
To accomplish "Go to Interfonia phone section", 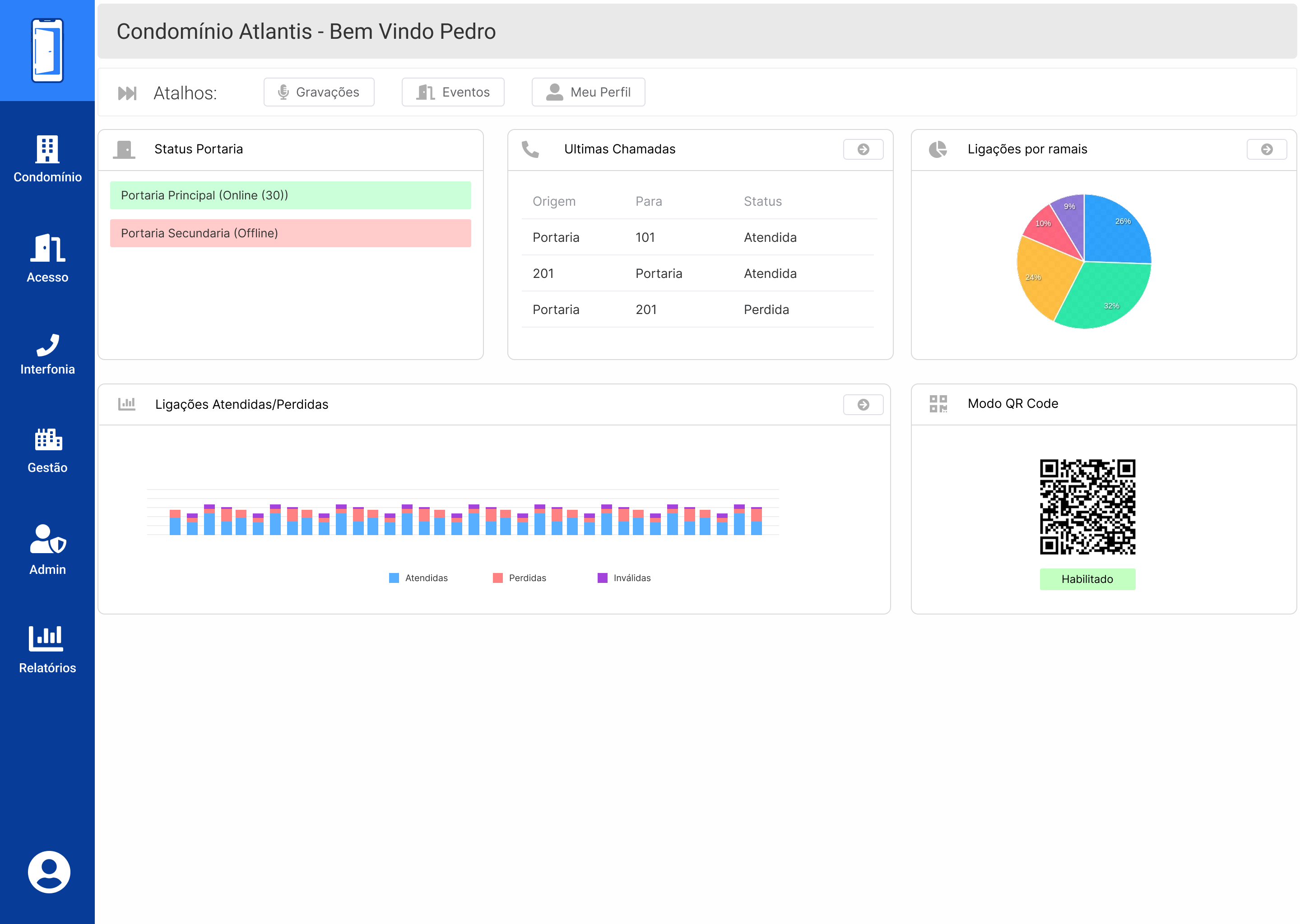I will point(47,355).
